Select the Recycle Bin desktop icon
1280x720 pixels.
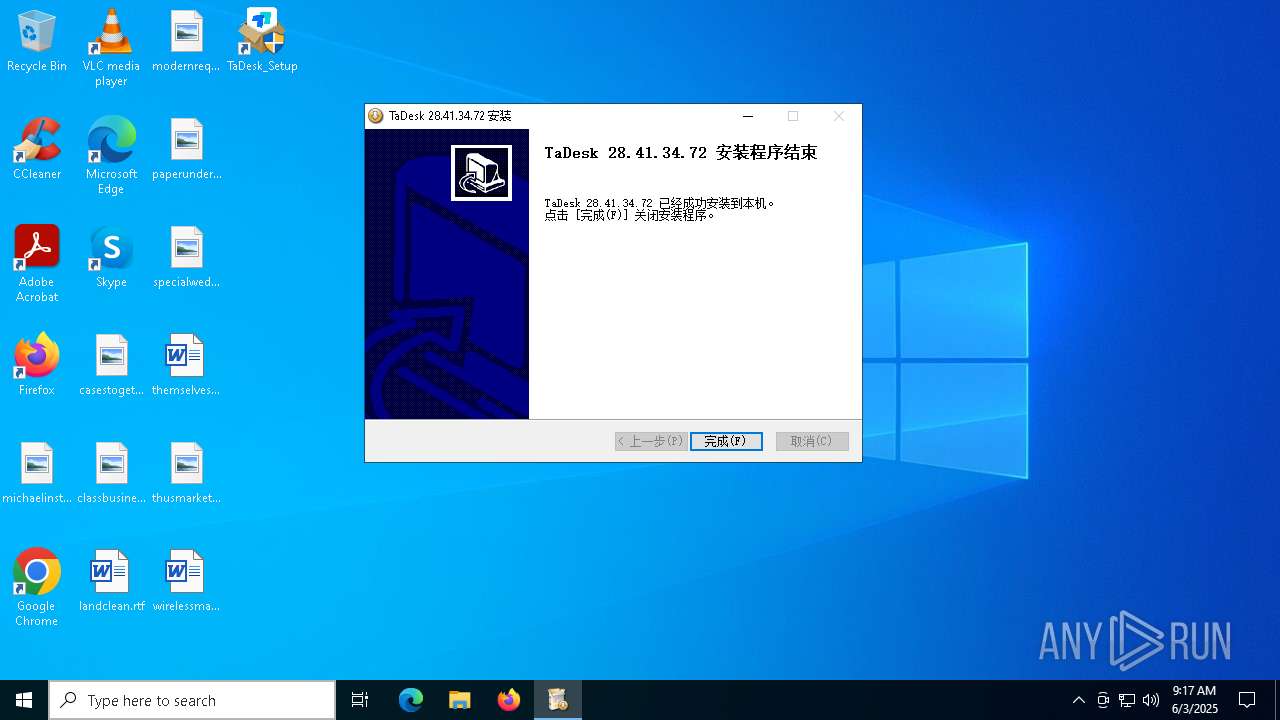37,41
